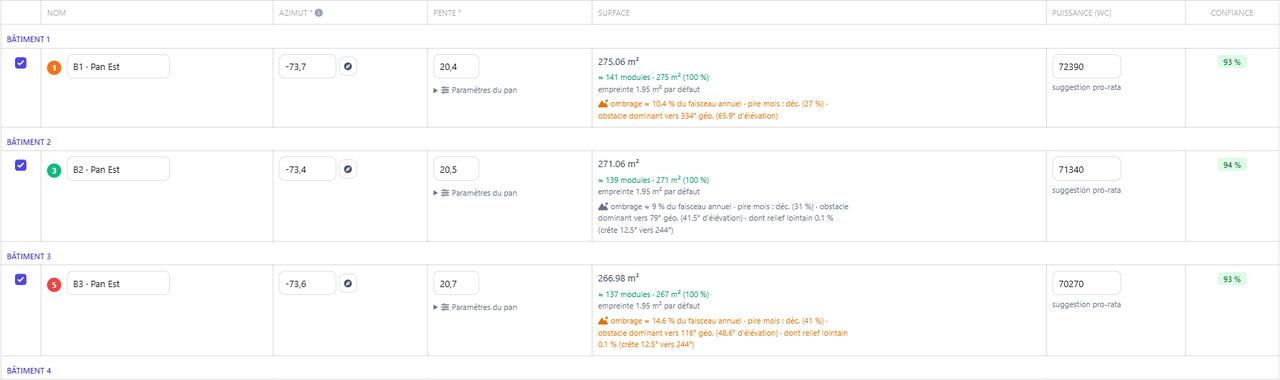The width and height of the screenshot is (1280, 380).
Task: Click the SURFACE column header
Action: [614, 13]
